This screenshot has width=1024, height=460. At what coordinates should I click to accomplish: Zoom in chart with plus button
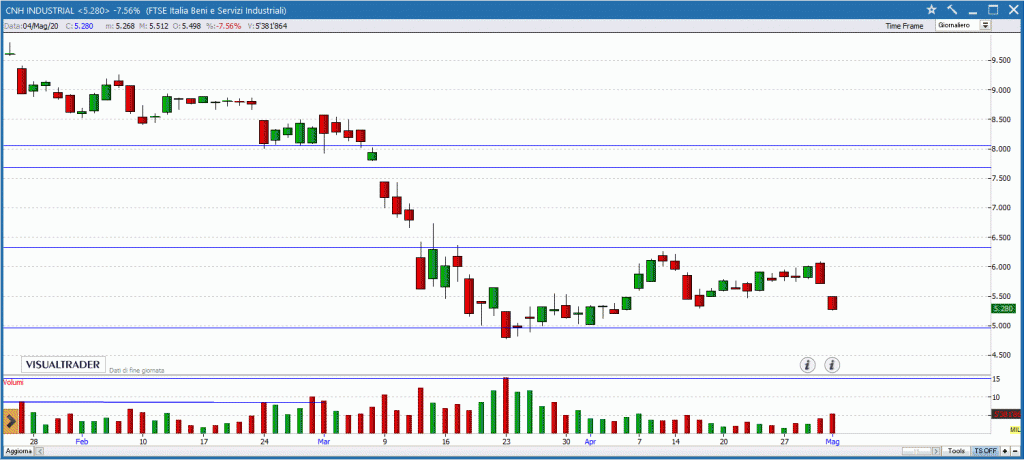1004,451
